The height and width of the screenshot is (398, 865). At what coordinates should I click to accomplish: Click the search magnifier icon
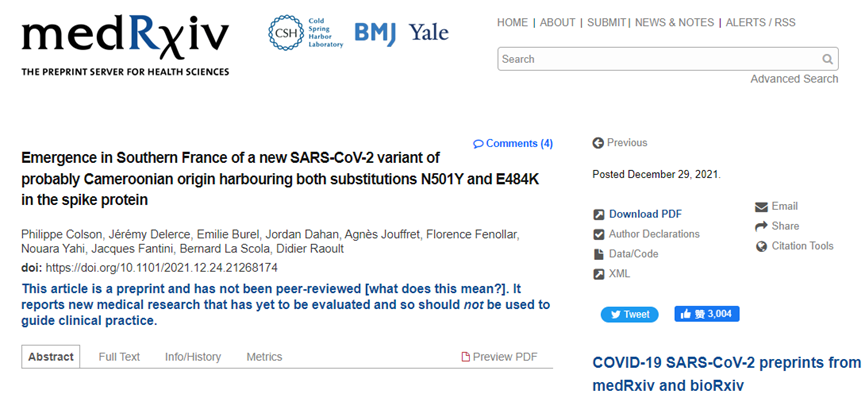click(827, 59)
